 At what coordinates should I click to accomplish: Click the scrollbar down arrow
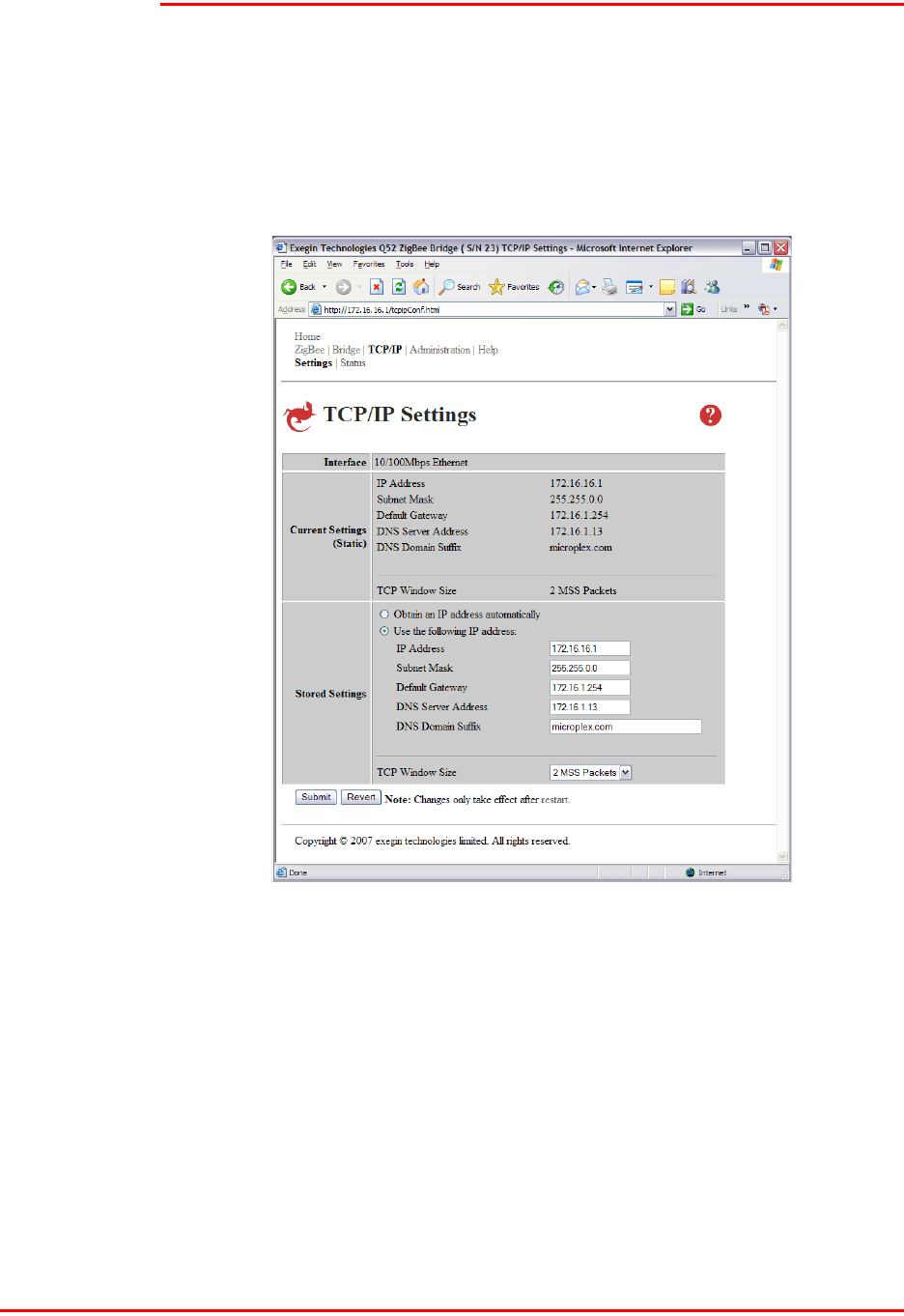[x=782, y=856]
